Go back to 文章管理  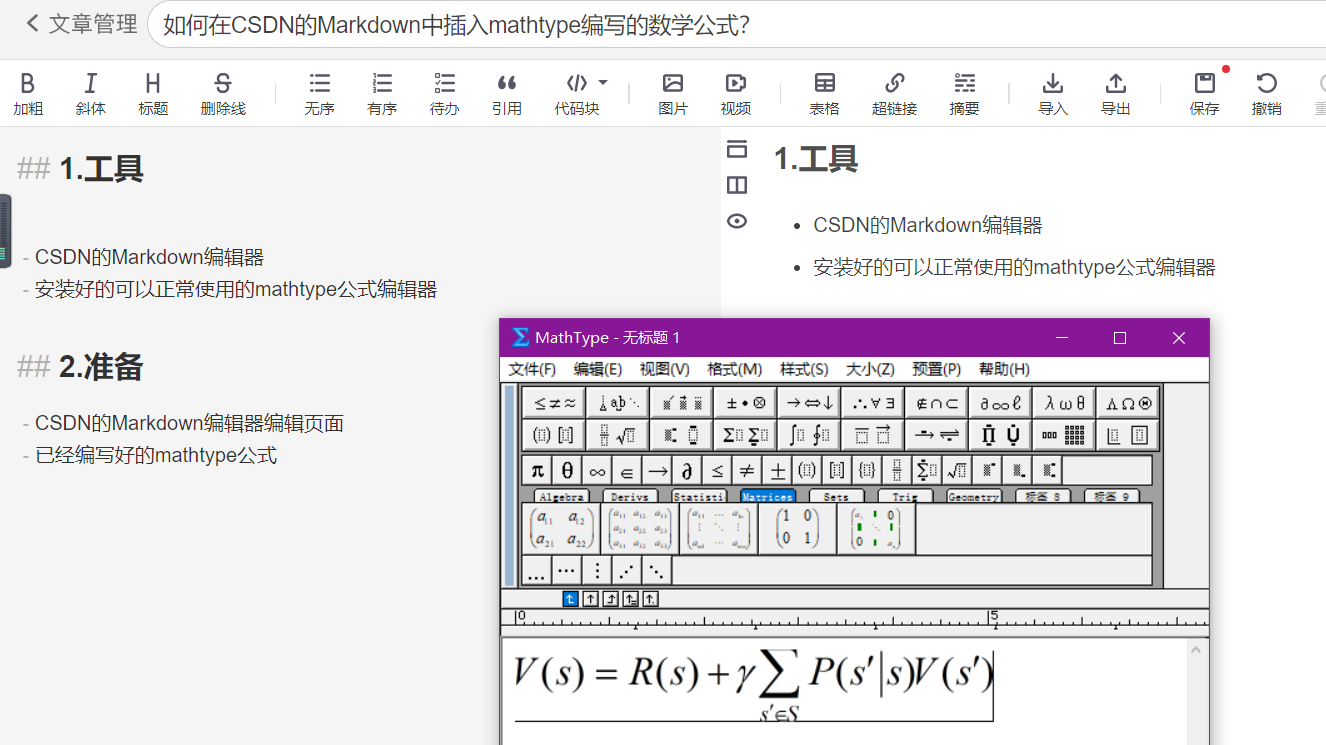82,24
